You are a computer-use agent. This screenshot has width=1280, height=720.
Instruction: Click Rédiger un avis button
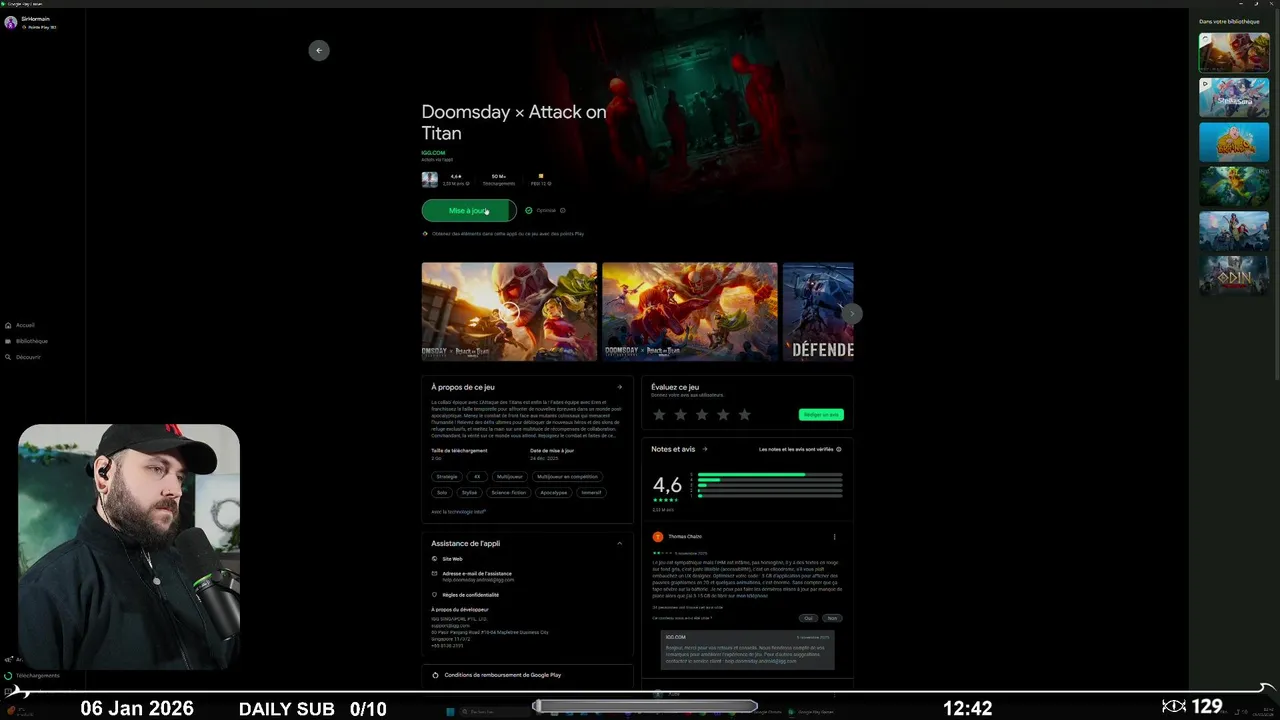821,414
